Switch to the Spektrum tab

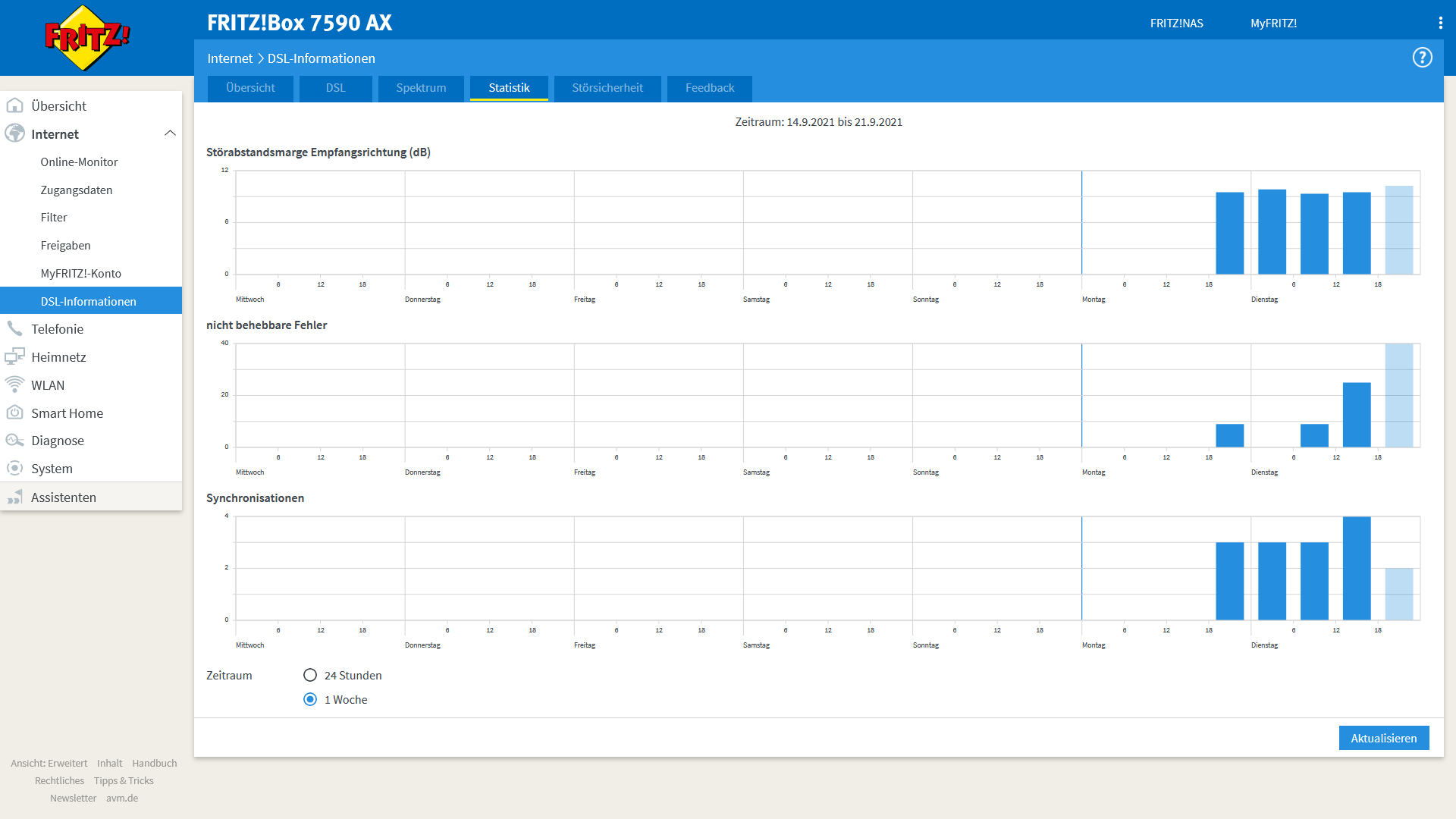click(421, 88)
